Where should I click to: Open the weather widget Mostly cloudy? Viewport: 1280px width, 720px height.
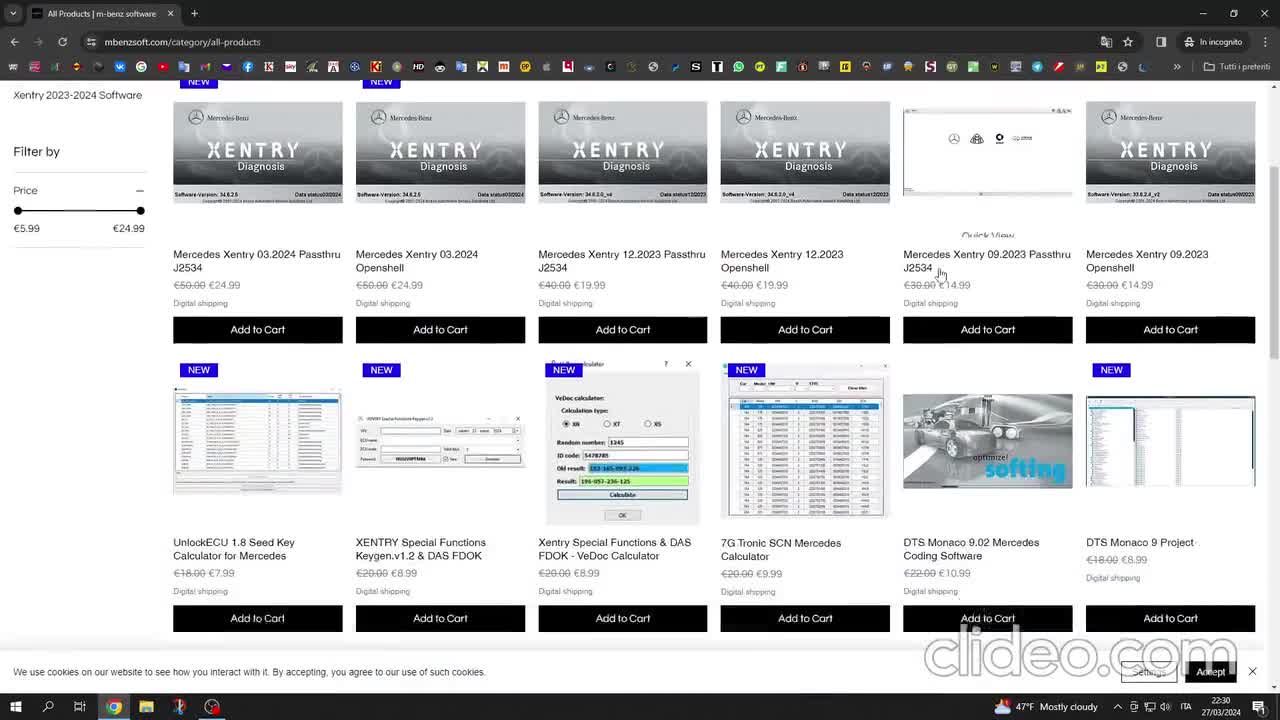[x=1046, y=707]
